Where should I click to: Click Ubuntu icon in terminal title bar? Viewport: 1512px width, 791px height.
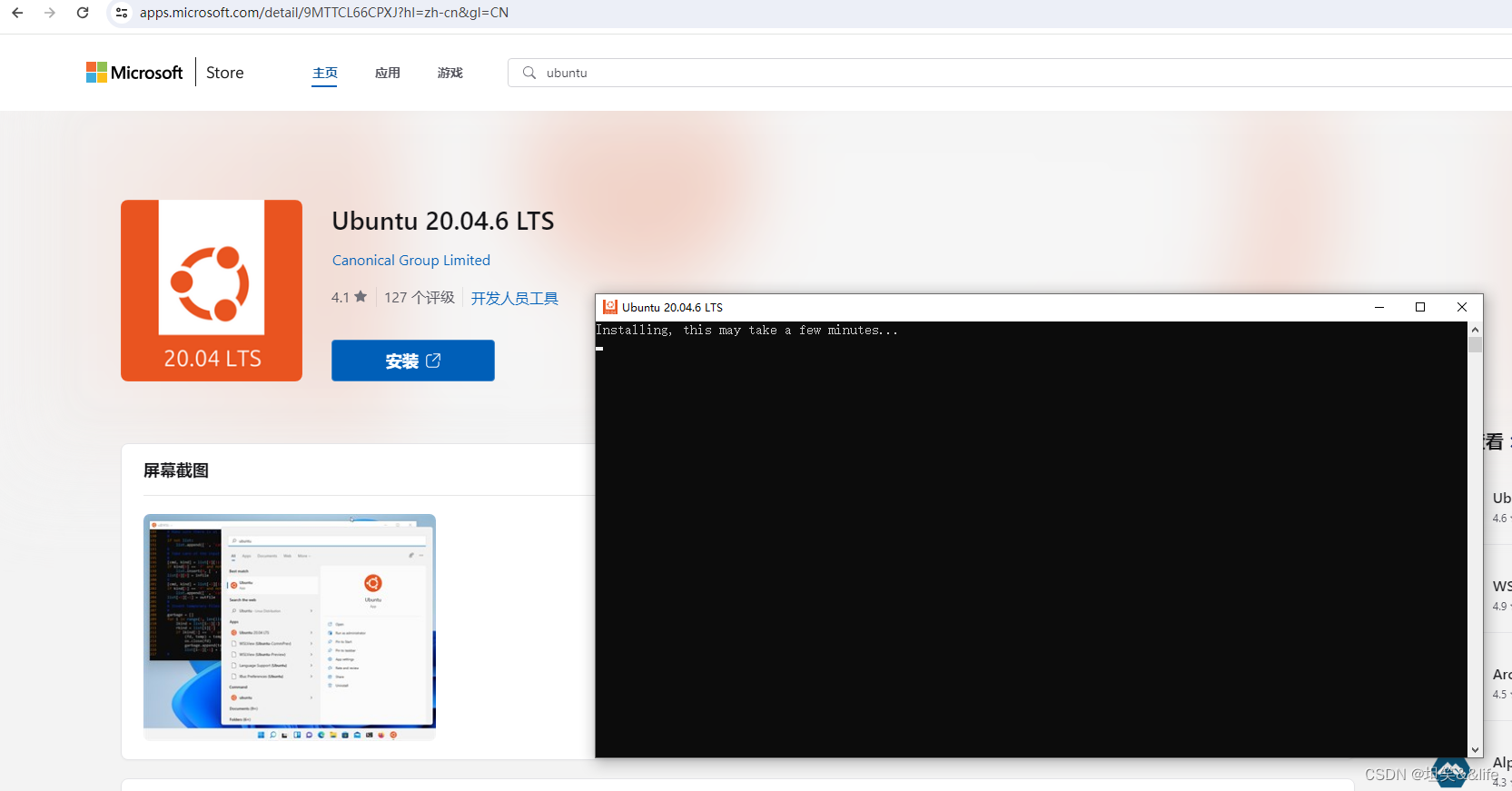pyautogui.click(x=610, y=307)
